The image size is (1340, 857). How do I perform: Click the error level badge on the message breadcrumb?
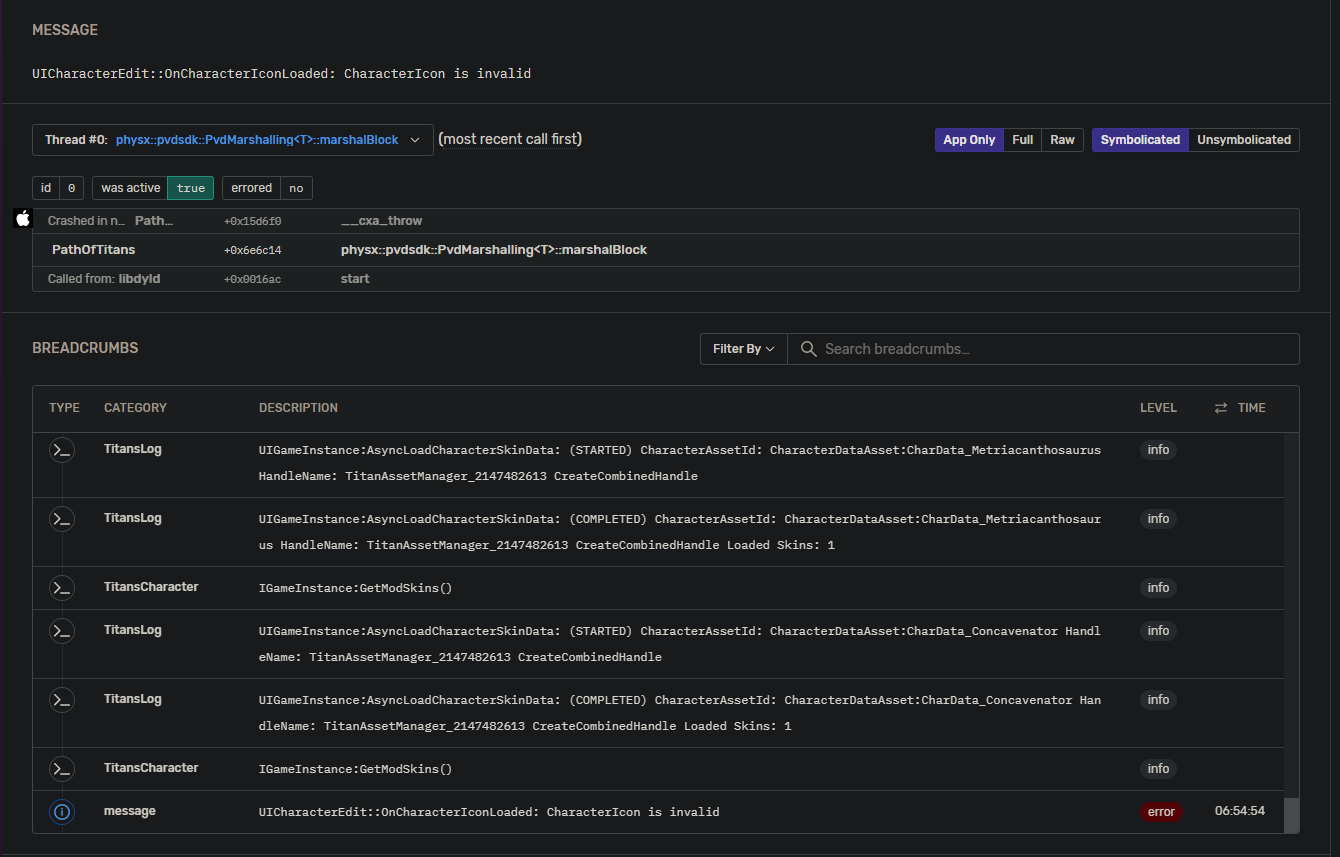point(1161,812)
